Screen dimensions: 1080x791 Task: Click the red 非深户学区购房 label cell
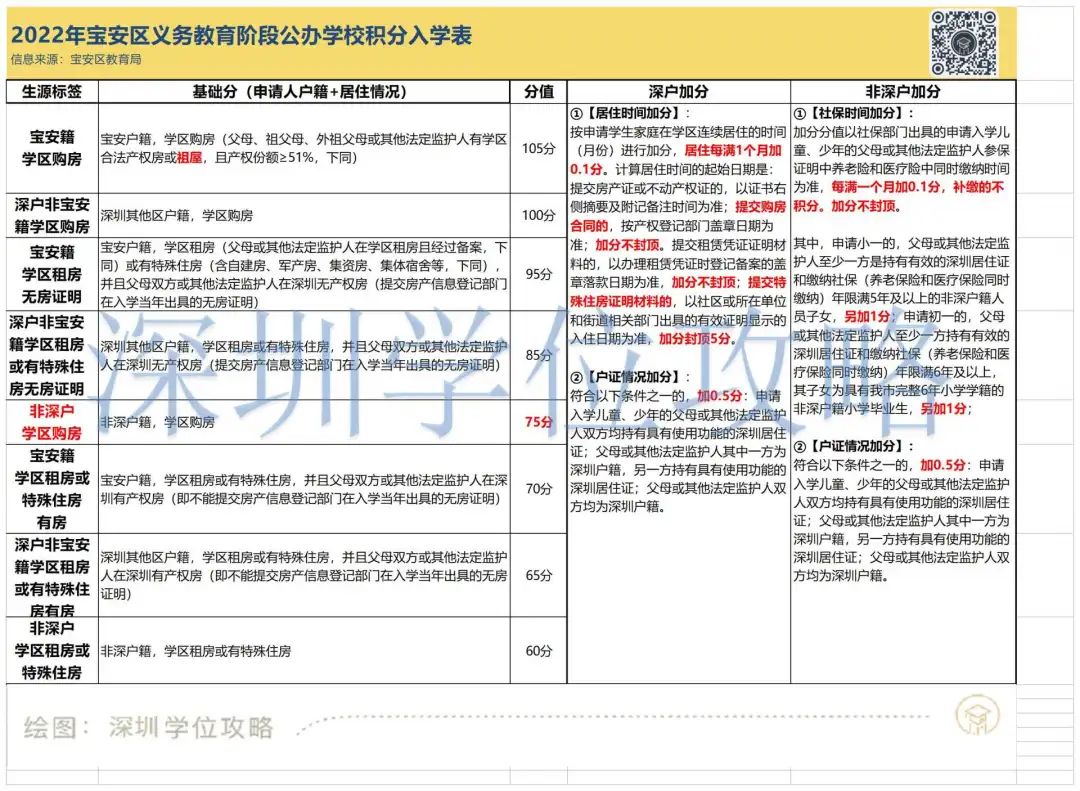52,422
